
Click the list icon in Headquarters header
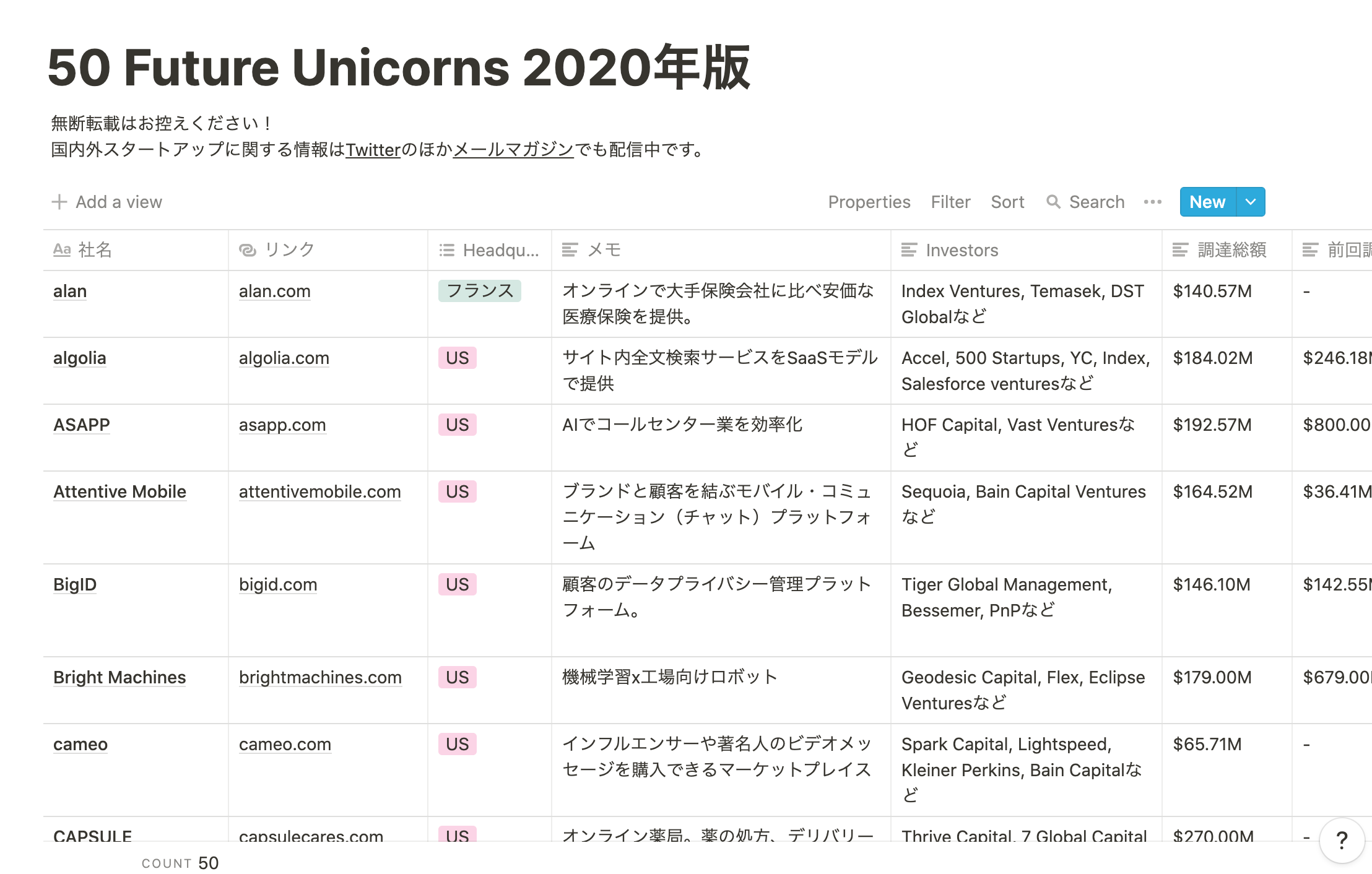coord(446,250)
